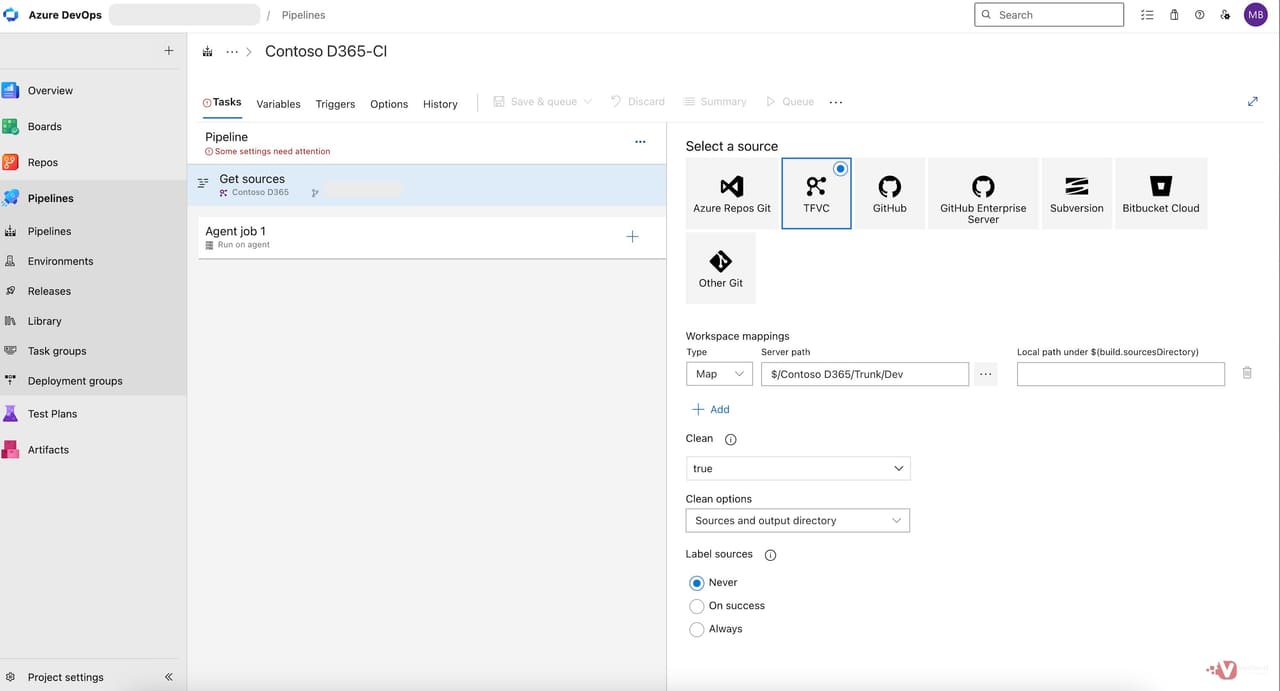The image size is (1280, 691).
Task: Click the Pipelines breadcrumb link
Action: 303,15
